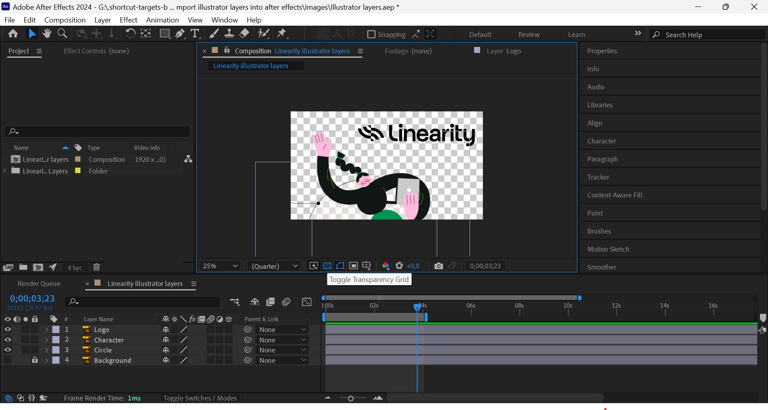Unlock the Background layer lock toggle
Viewport: 768px width, 410px height.
34,360
